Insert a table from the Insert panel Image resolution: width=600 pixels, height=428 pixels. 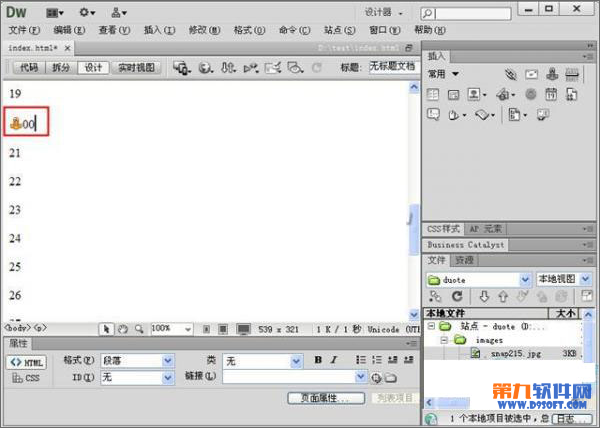(x=434, y=95)
